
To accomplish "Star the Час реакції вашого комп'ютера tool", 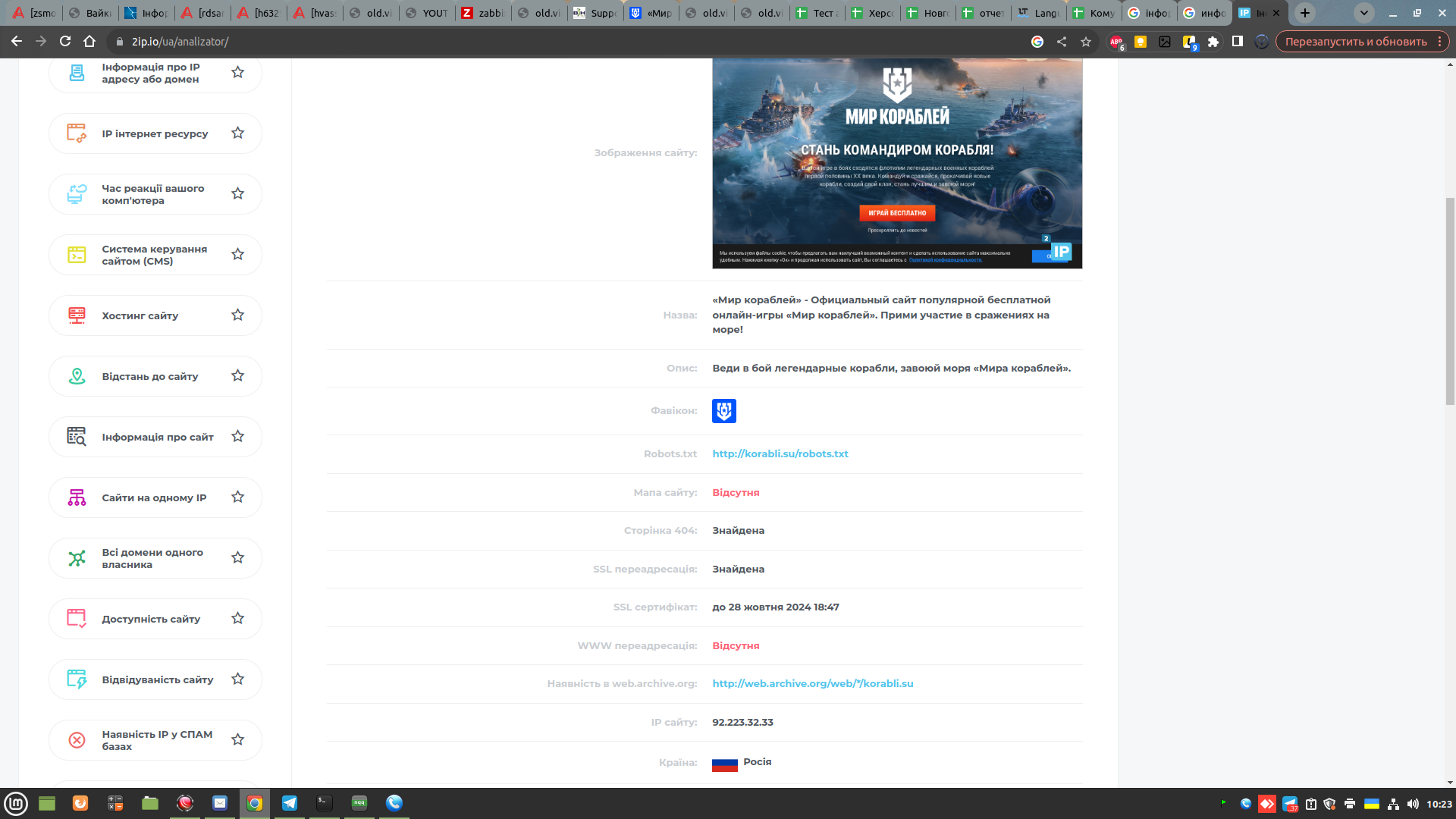I will (238, 194).
